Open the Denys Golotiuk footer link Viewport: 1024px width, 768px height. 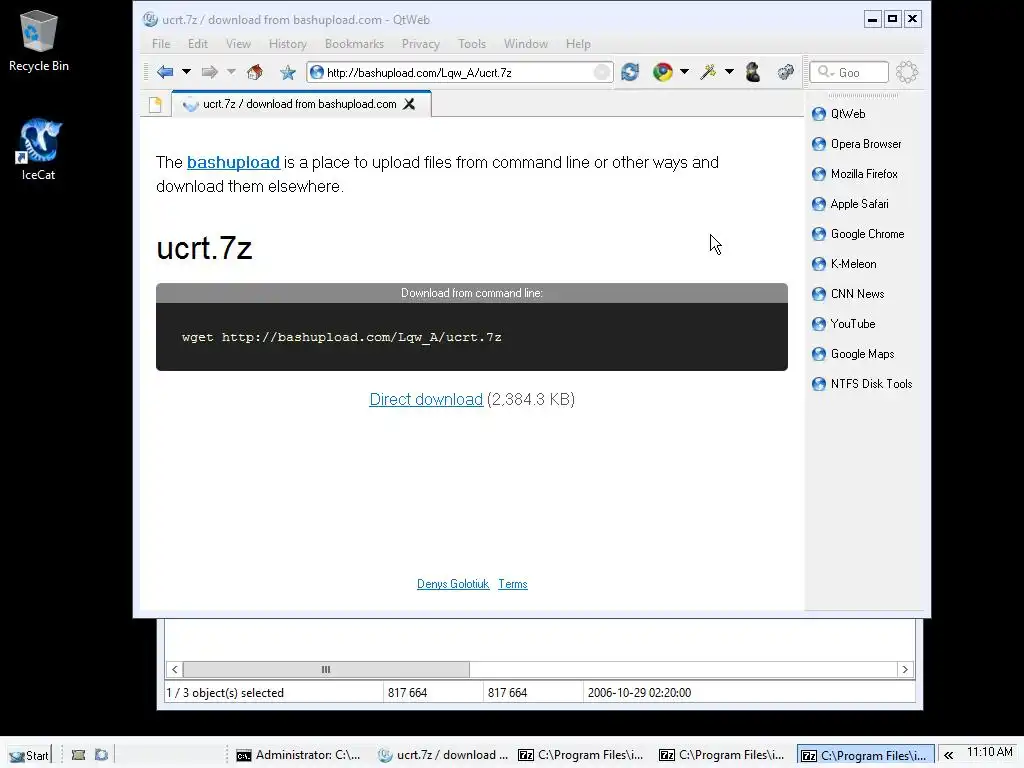(453, 584)
